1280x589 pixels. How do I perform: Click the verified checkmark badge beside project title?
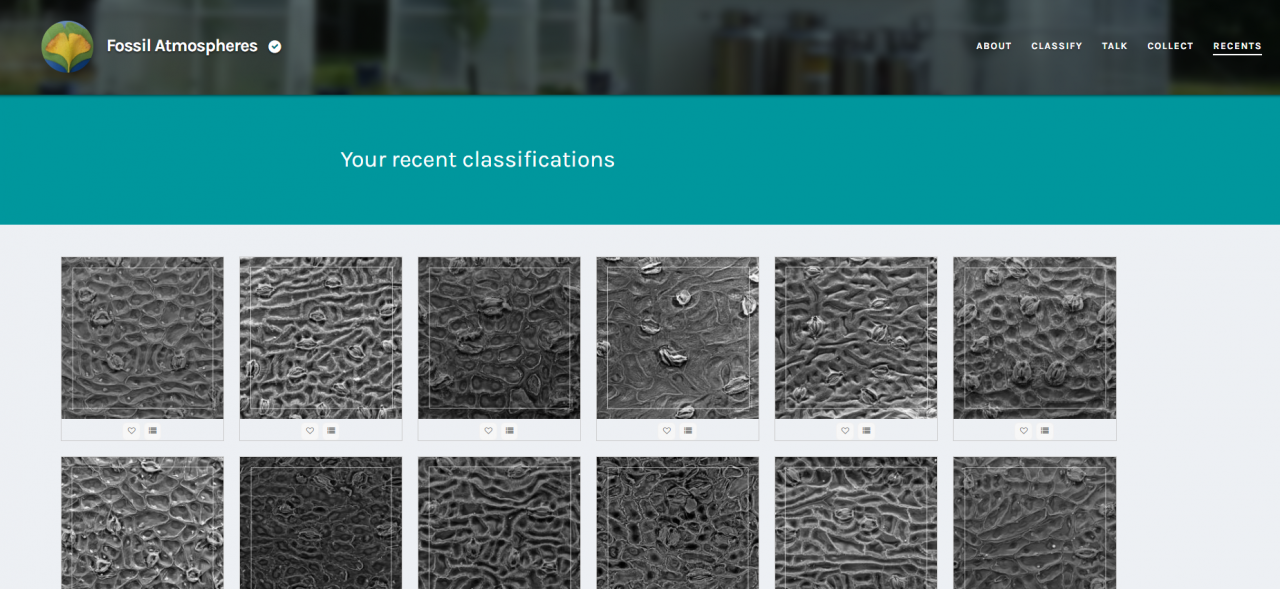(x=275, y=46)
